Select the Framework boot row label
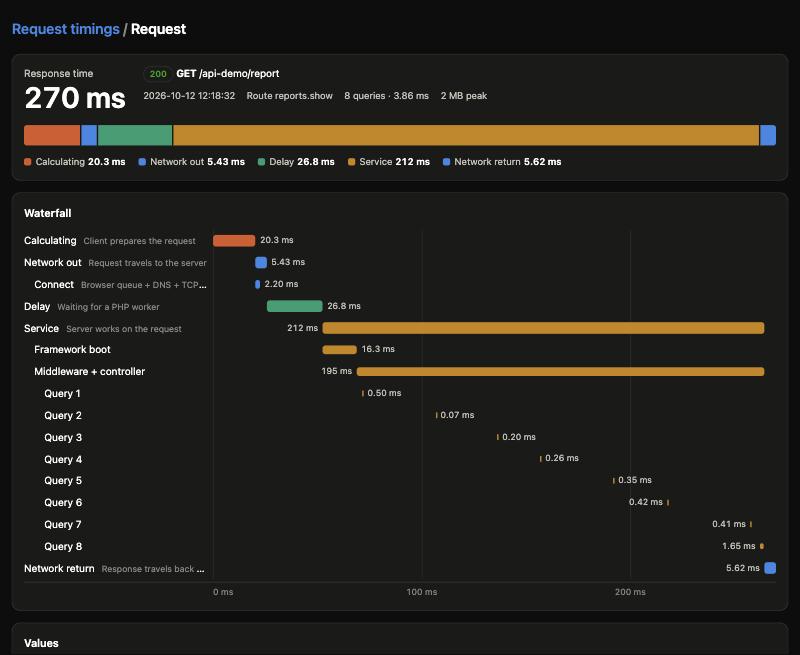The height and width of the screenshot is (655, 800). pos(72,349)
